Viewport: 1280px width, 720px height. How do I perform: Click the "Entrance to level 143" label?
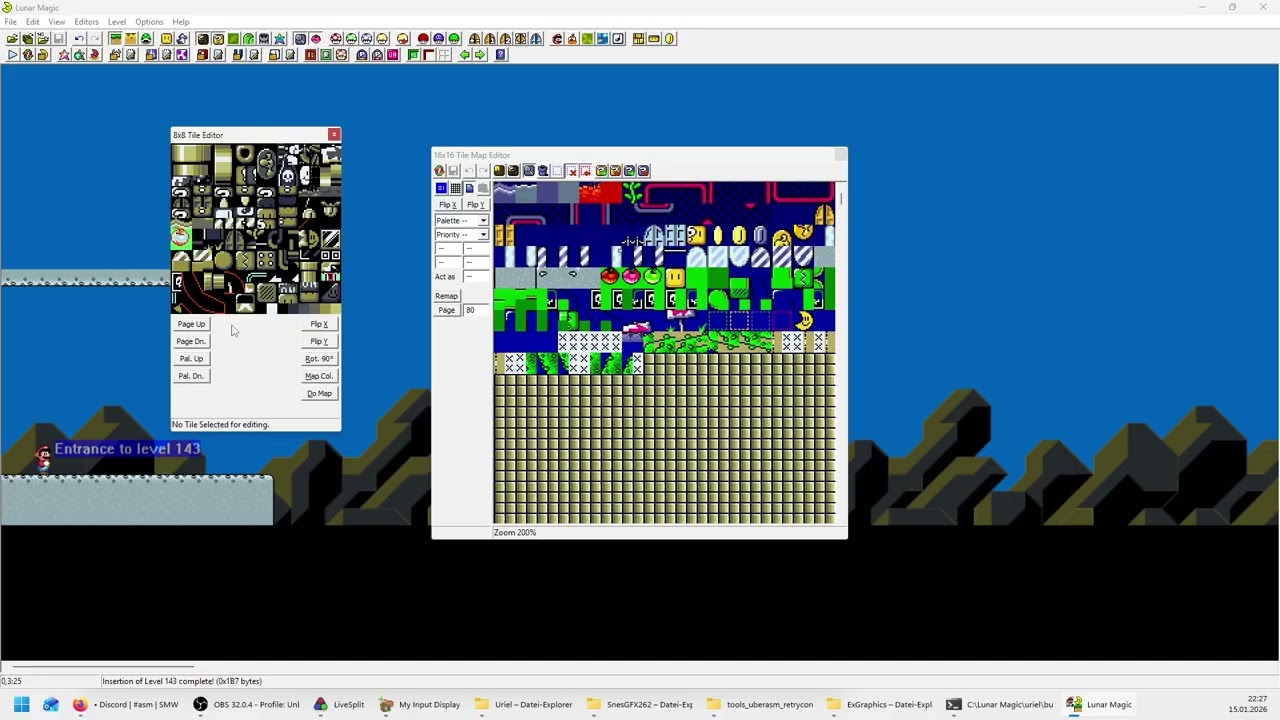click(128, 449)
